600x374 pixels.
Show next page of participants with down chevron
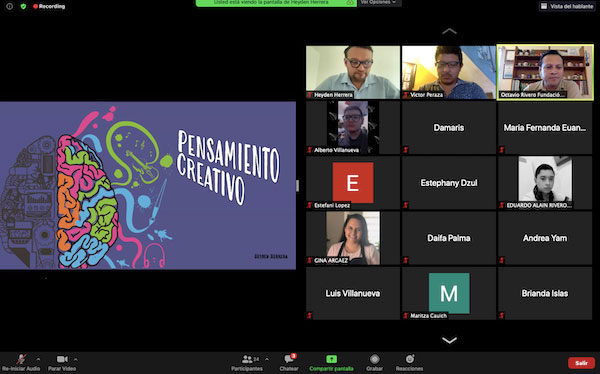tap(449, 340)
